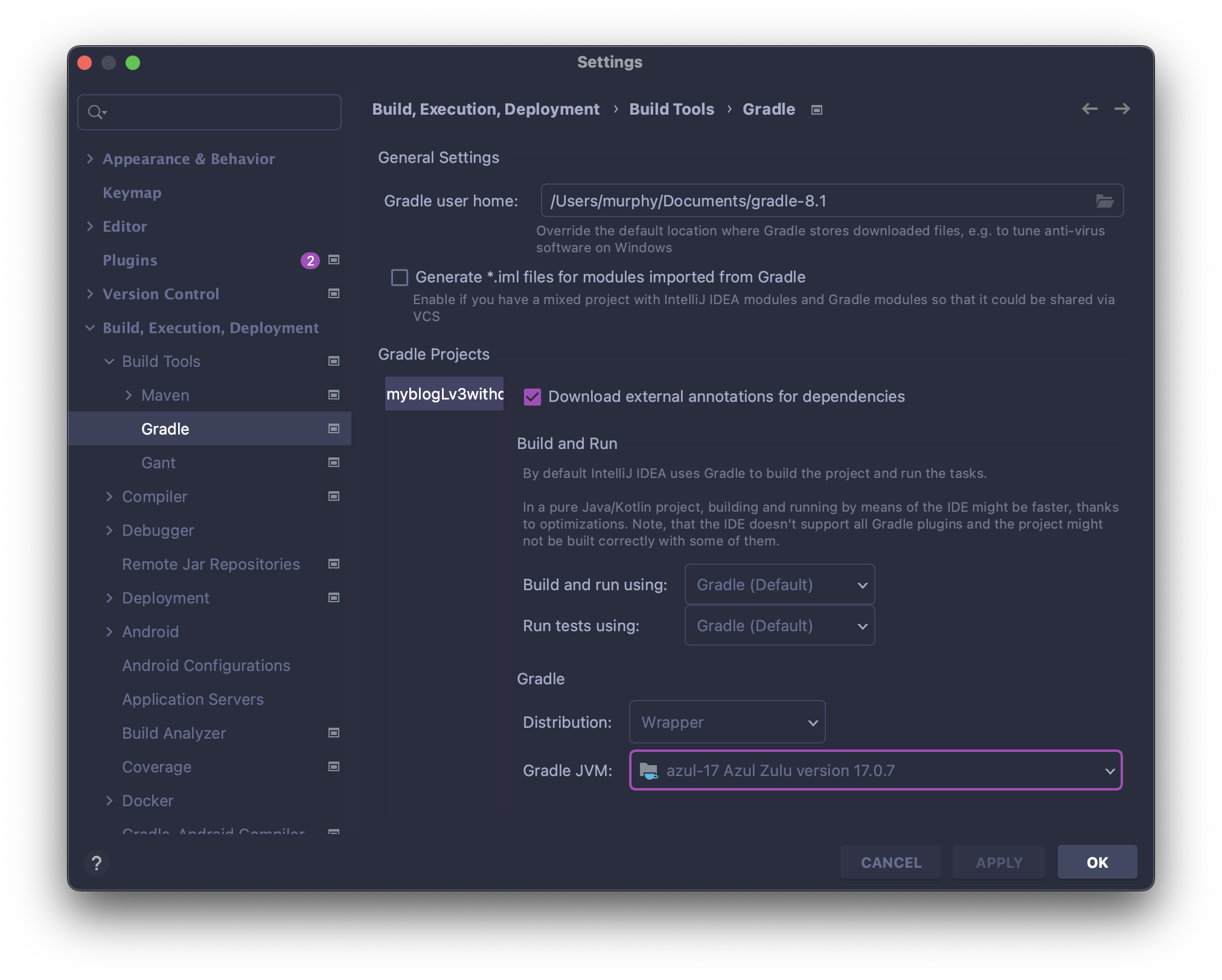Click project icon next to Coverage
Screen dimensions: 1222x980
[333, 766]
